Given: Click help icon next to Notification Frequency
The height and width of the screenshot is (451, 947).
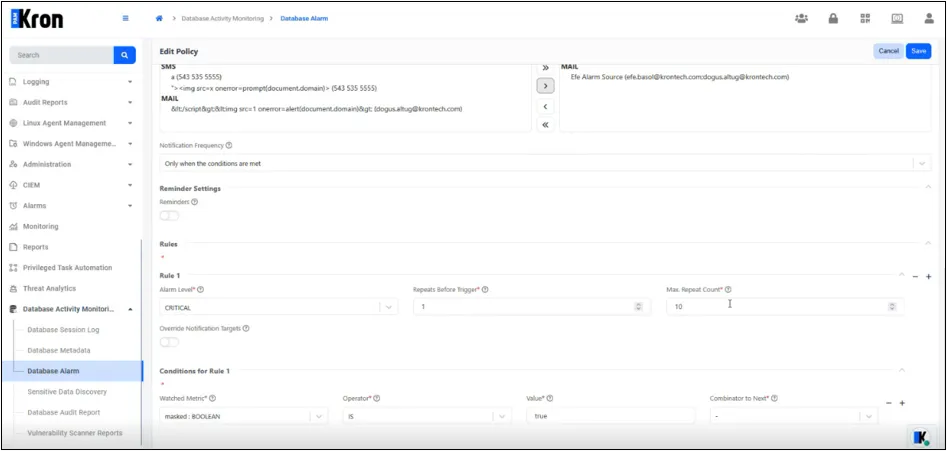Looking at the screenshot, I should tap(229, 146).
